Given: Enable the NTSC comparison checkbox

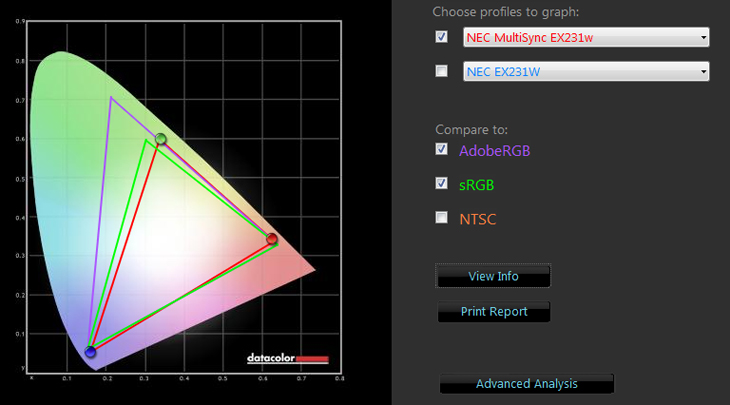Looking at the screenshot, I should tap(442, 218).
